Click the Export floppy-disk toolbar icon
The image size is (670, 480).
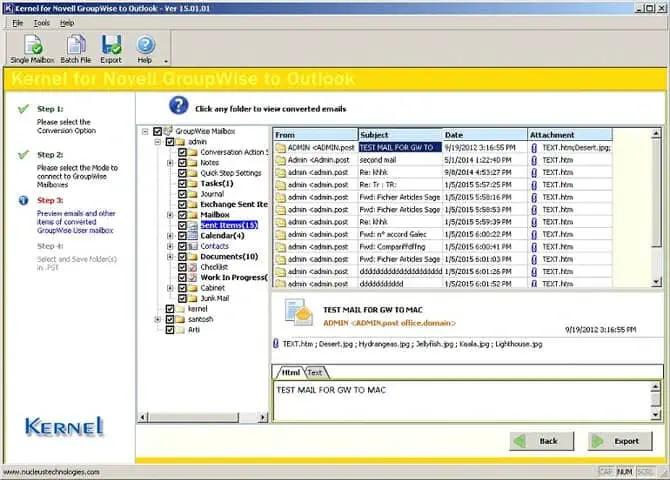point(111,44)
